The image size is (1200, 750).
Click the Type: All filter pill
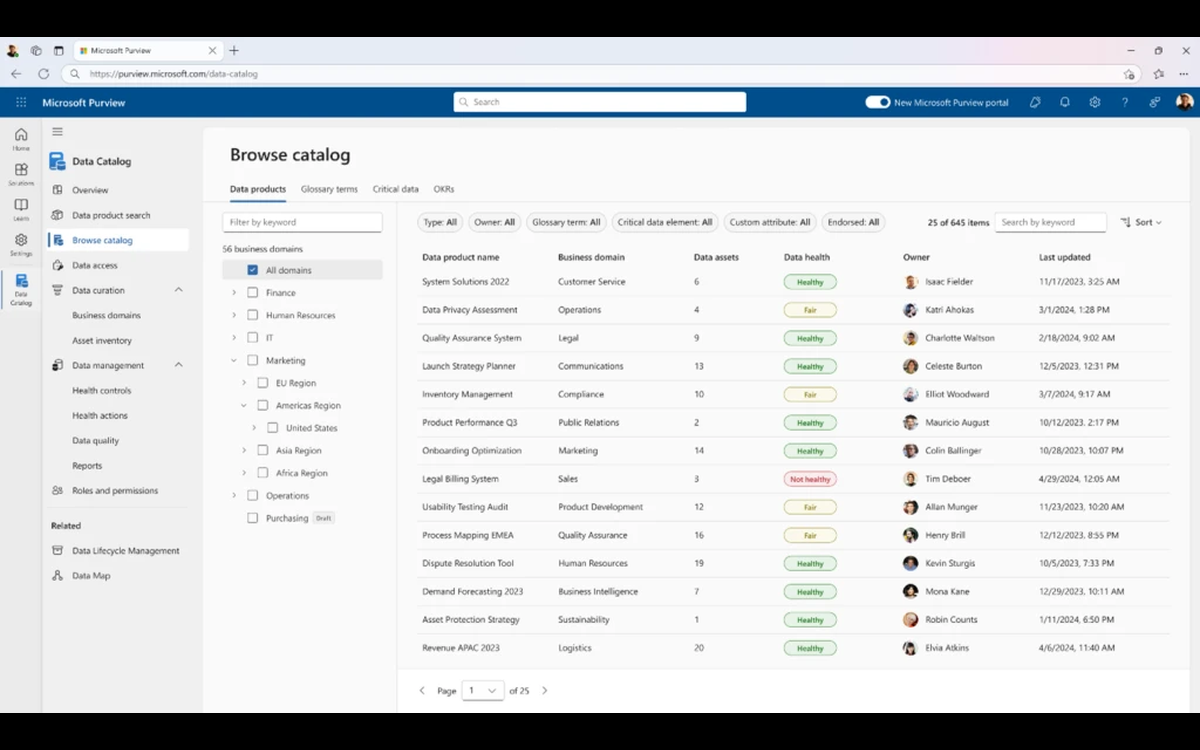click(439, 222)
